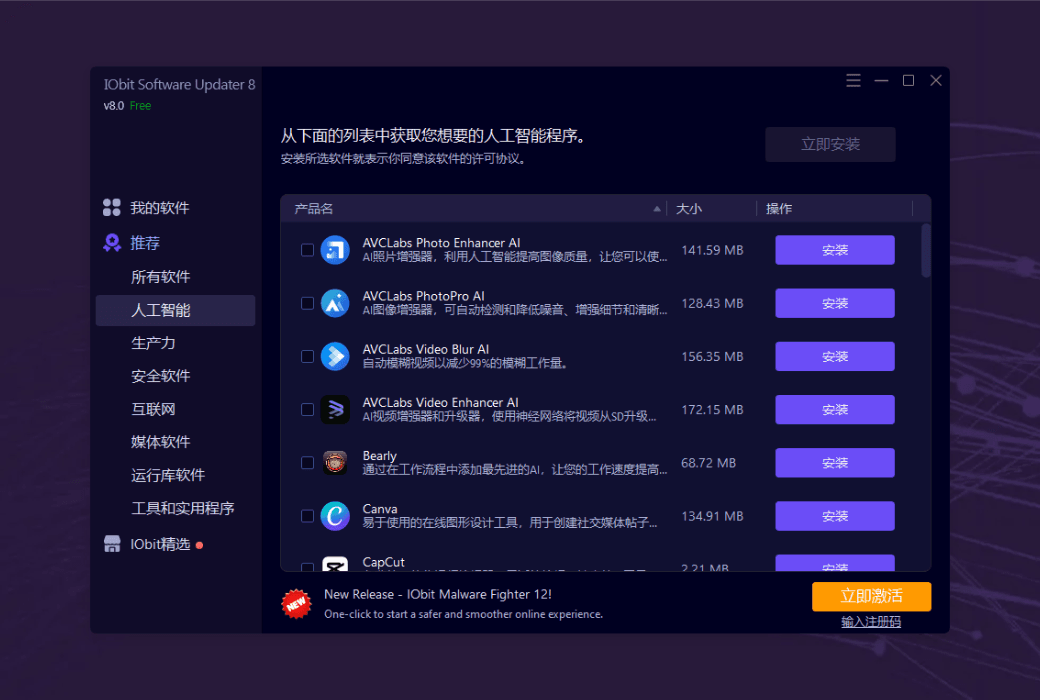Click the 172.15 MB size value

[x=712, y=409]
